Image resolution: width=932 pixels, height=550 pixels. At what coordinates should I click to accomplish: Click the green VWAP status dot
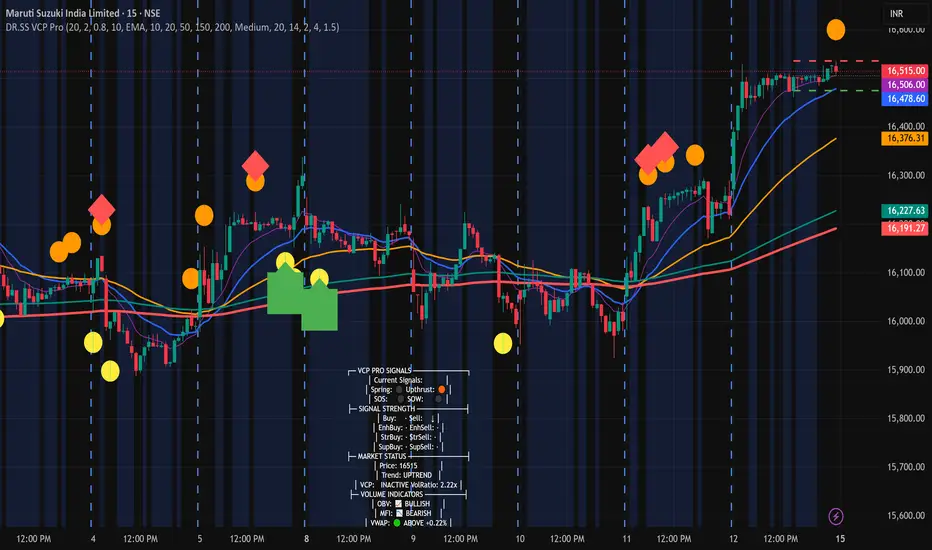pos(396,523)
